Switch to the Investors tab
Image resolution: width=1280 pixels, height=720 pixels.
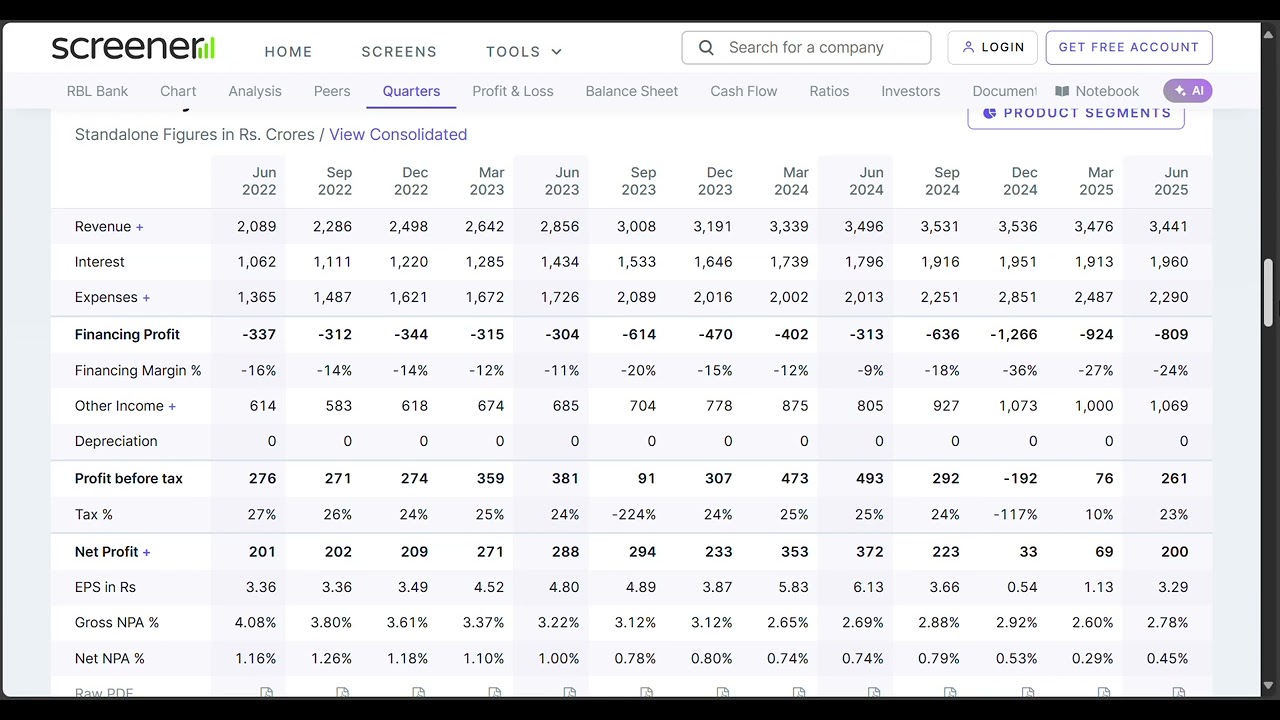click(x=911, y=91)
